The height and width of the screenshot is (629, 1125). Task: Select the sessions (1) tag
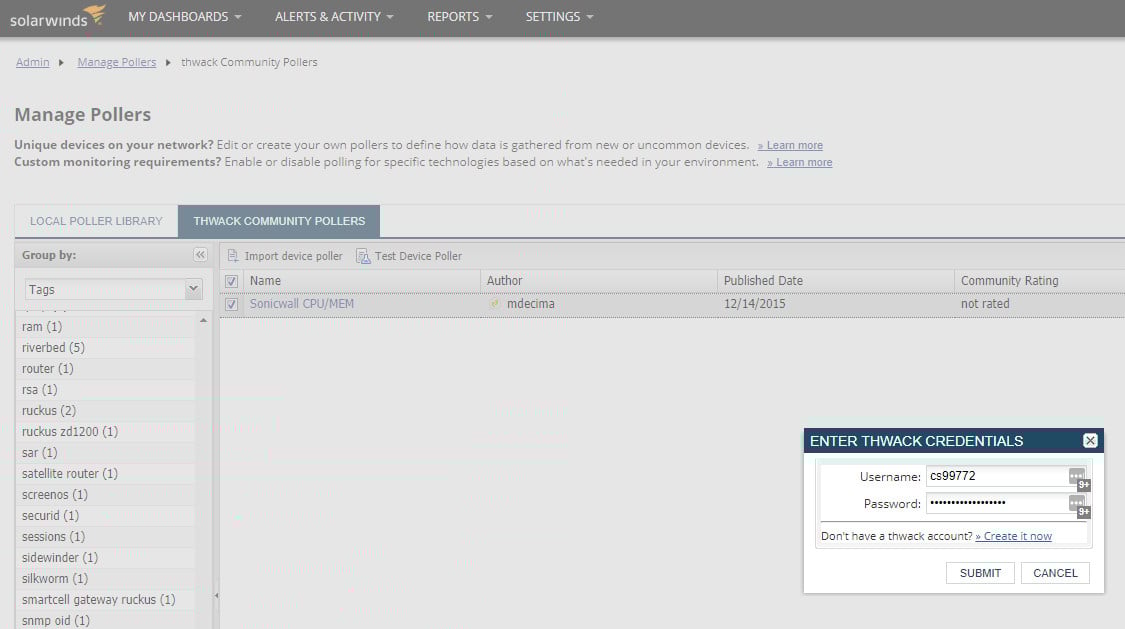[x=105, y=536]
